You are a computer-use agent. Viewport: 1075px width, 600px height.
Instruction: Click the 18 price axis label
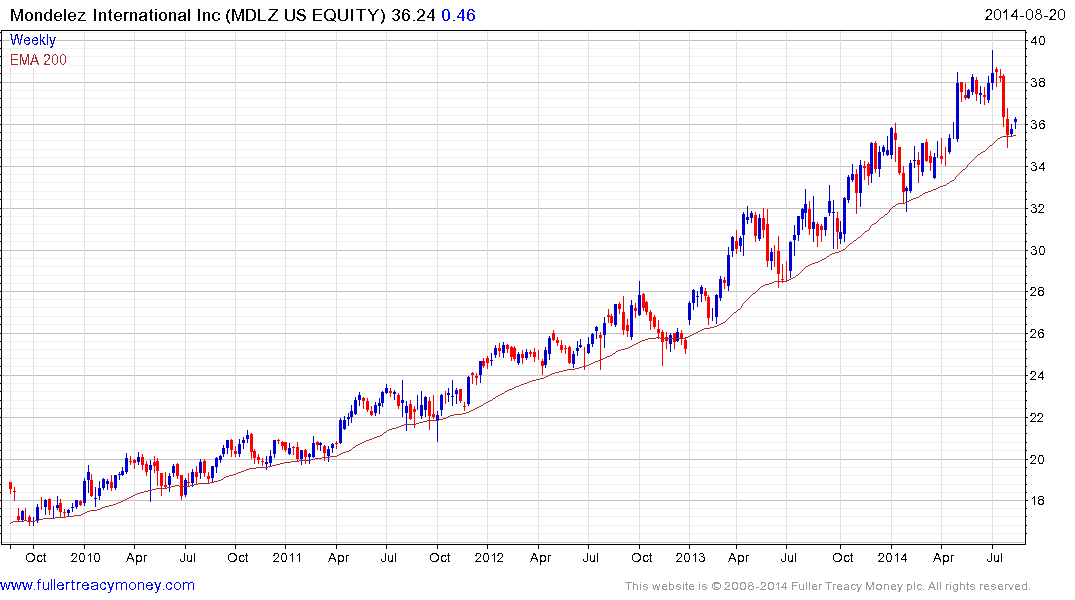pos(1038,501)
